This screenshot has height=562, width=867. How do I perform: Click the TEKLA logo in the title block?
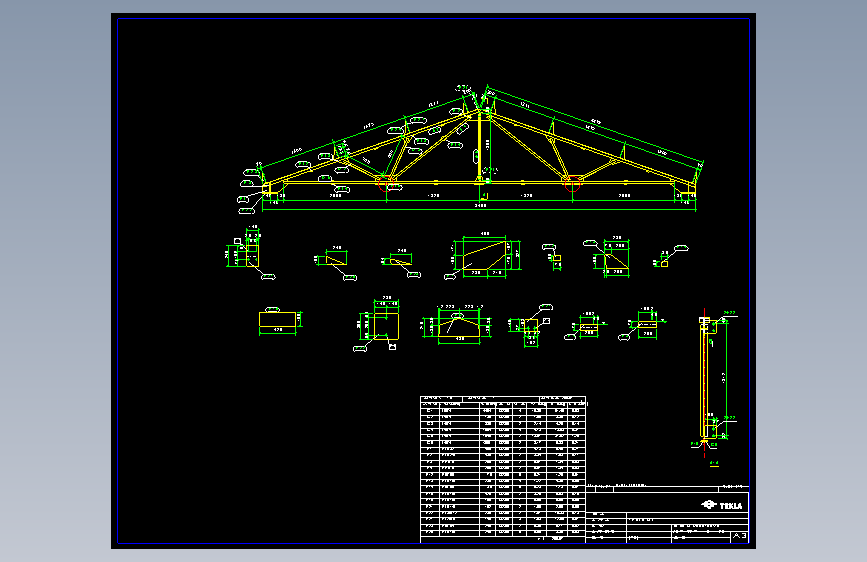[722, 505]
